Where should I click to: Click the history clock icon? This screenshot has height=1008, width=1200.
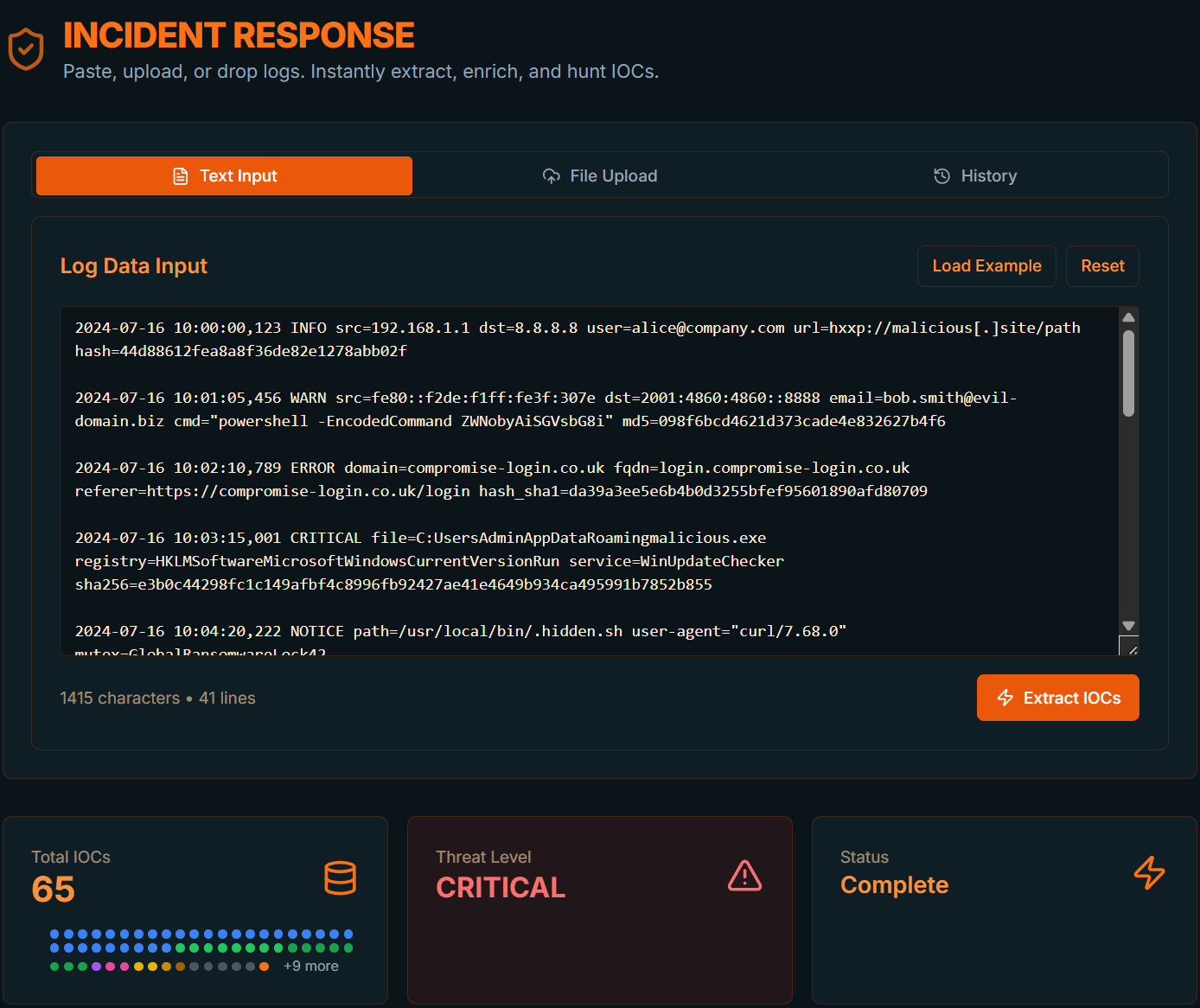pos(942,176)
